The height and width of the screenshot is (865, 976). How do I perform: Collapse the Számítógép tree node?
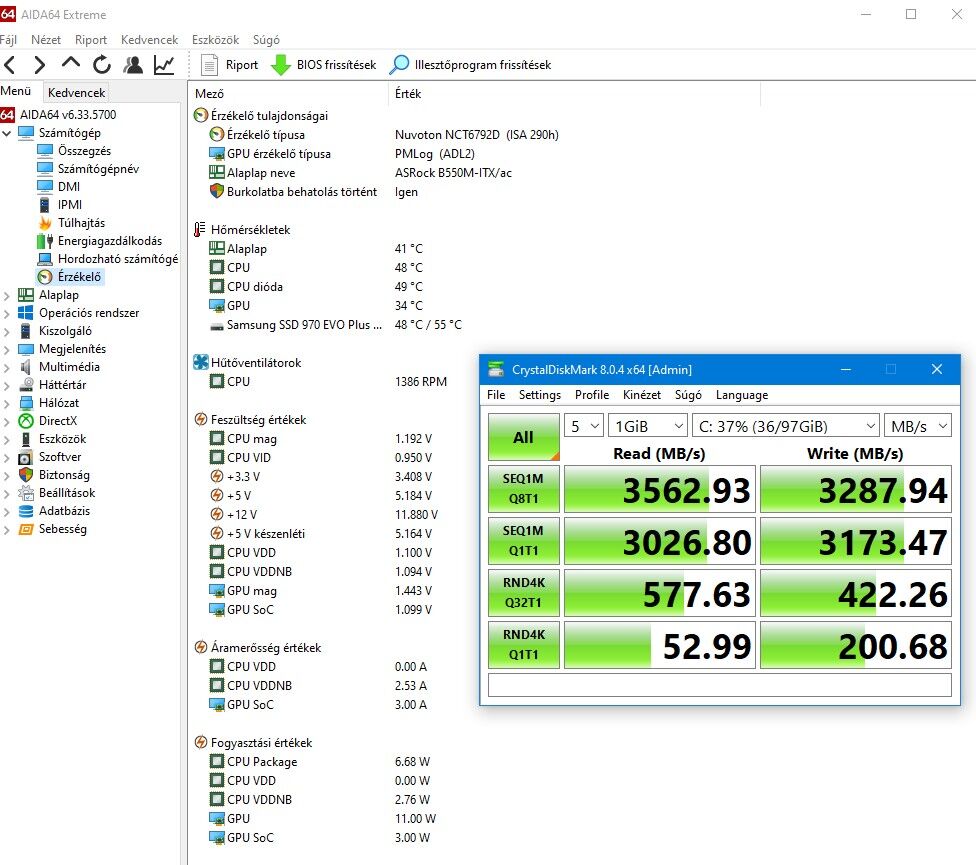pos(7,133)
